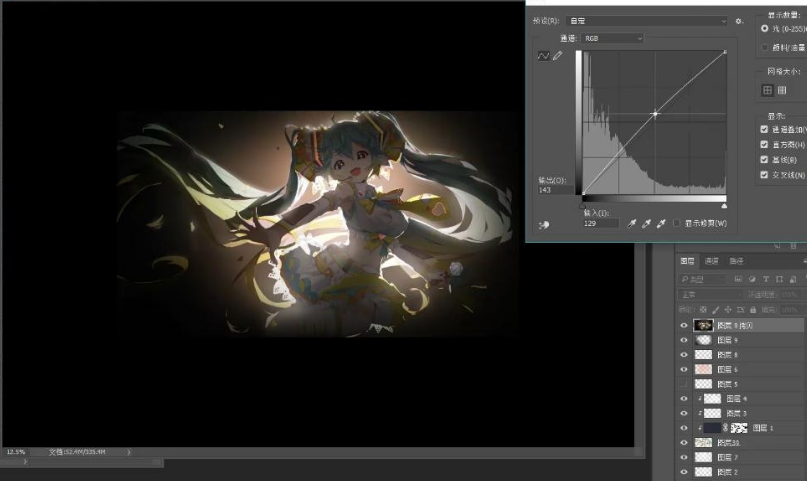This screenshot has width=807, height=481.
Task: Click the on-image adjustment hand tool
Action: (x=544, y=225)
